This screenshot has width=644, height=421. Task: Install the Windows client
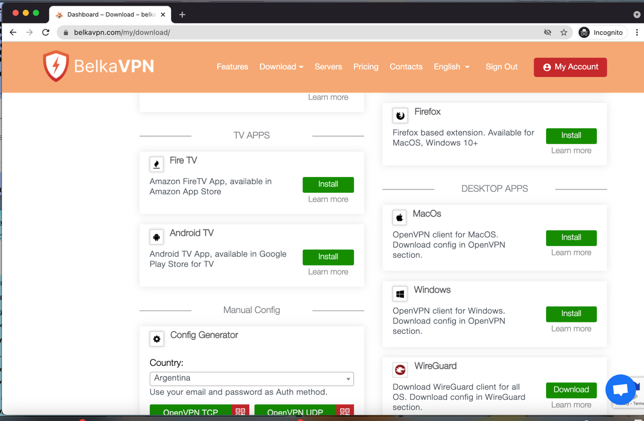pyautogui.click(x=571, y=314)
